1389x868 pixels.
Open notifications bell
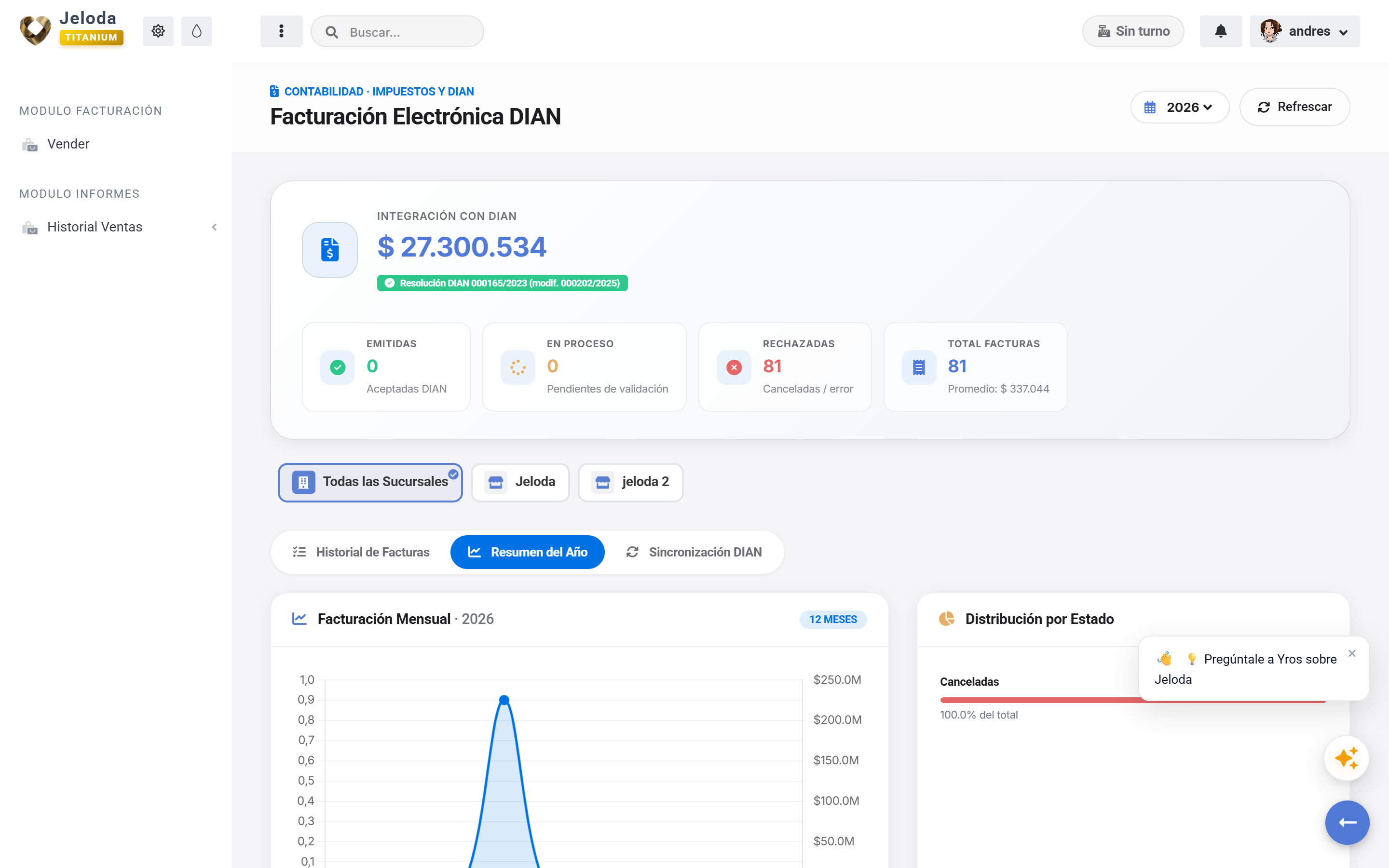click(1221, 31)
